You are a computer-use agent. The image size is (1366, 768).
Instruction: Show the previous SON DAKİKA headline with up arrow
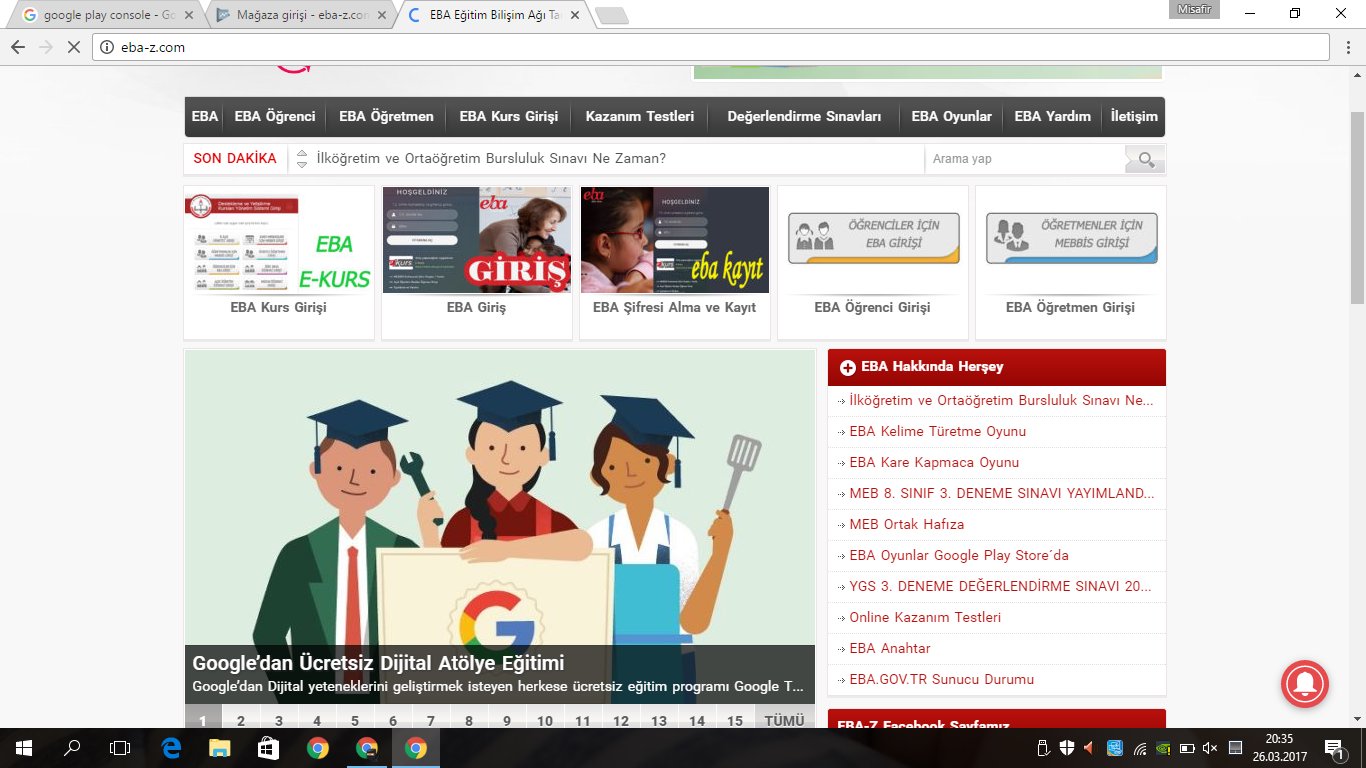pos(302,154)
